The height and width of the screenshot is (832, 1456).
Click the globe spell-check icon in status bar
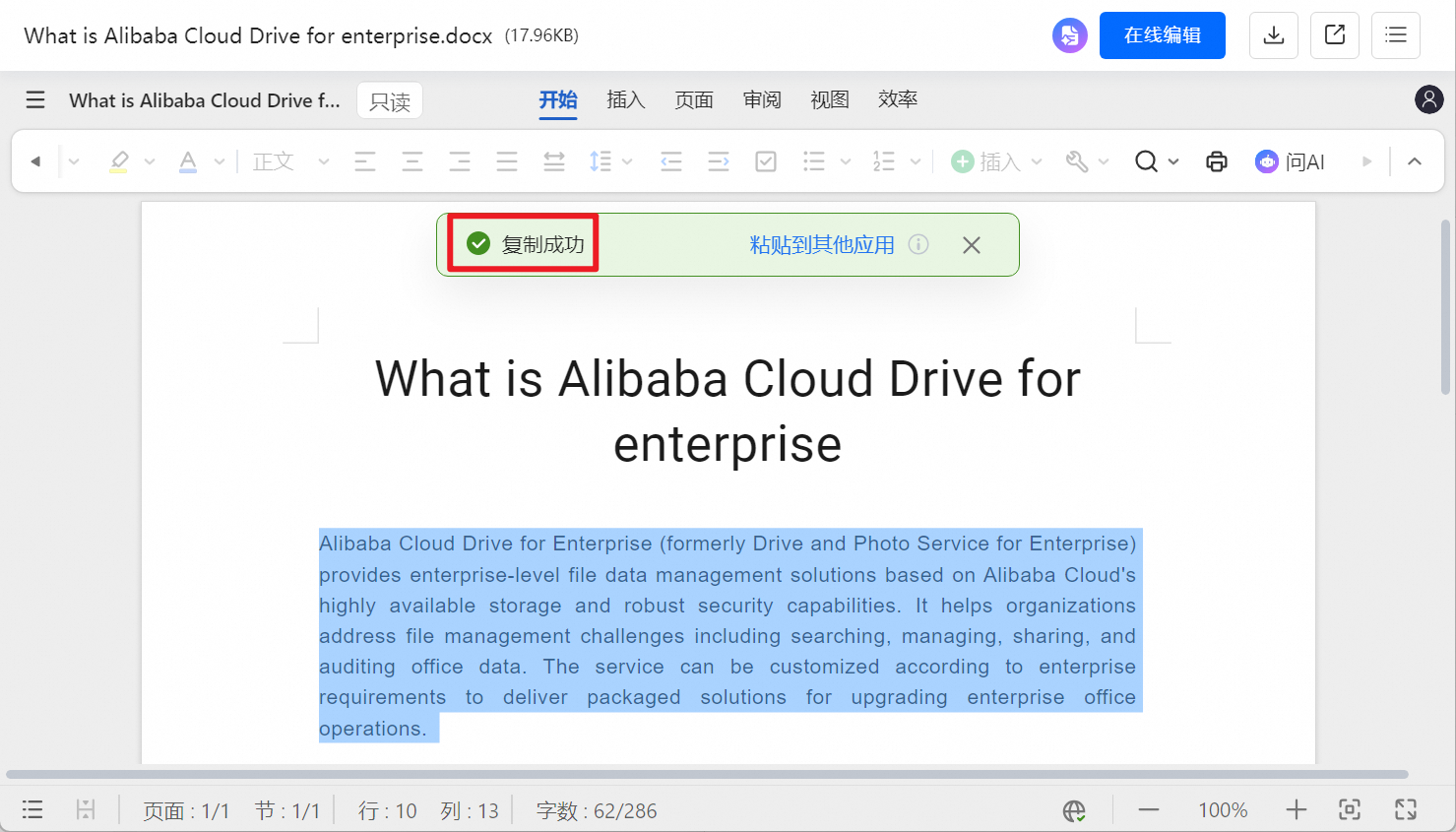pyautogui.click(x=1074, y=810)
